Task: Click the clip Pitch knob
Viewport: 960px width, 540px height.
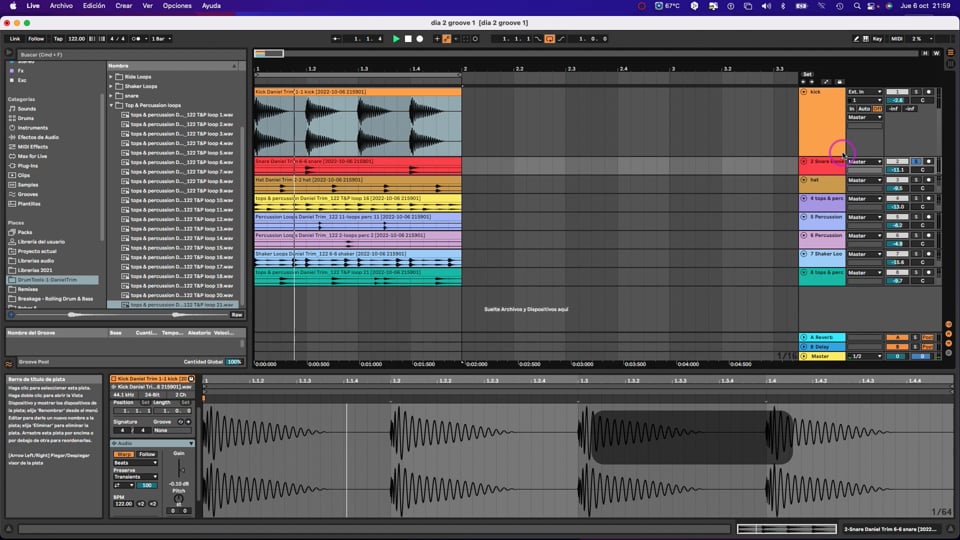Action: [x=179, y=498]
